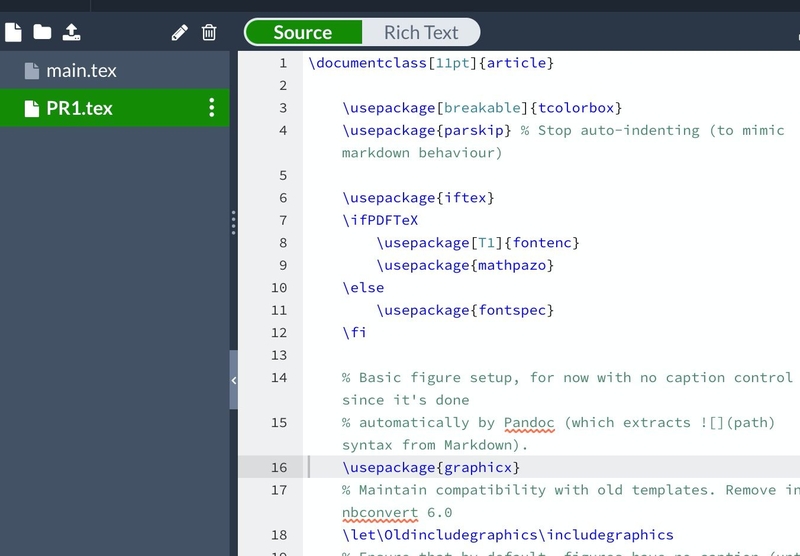Switch editor to Source mode
The image size is (800, 556).
coord(303,33)
